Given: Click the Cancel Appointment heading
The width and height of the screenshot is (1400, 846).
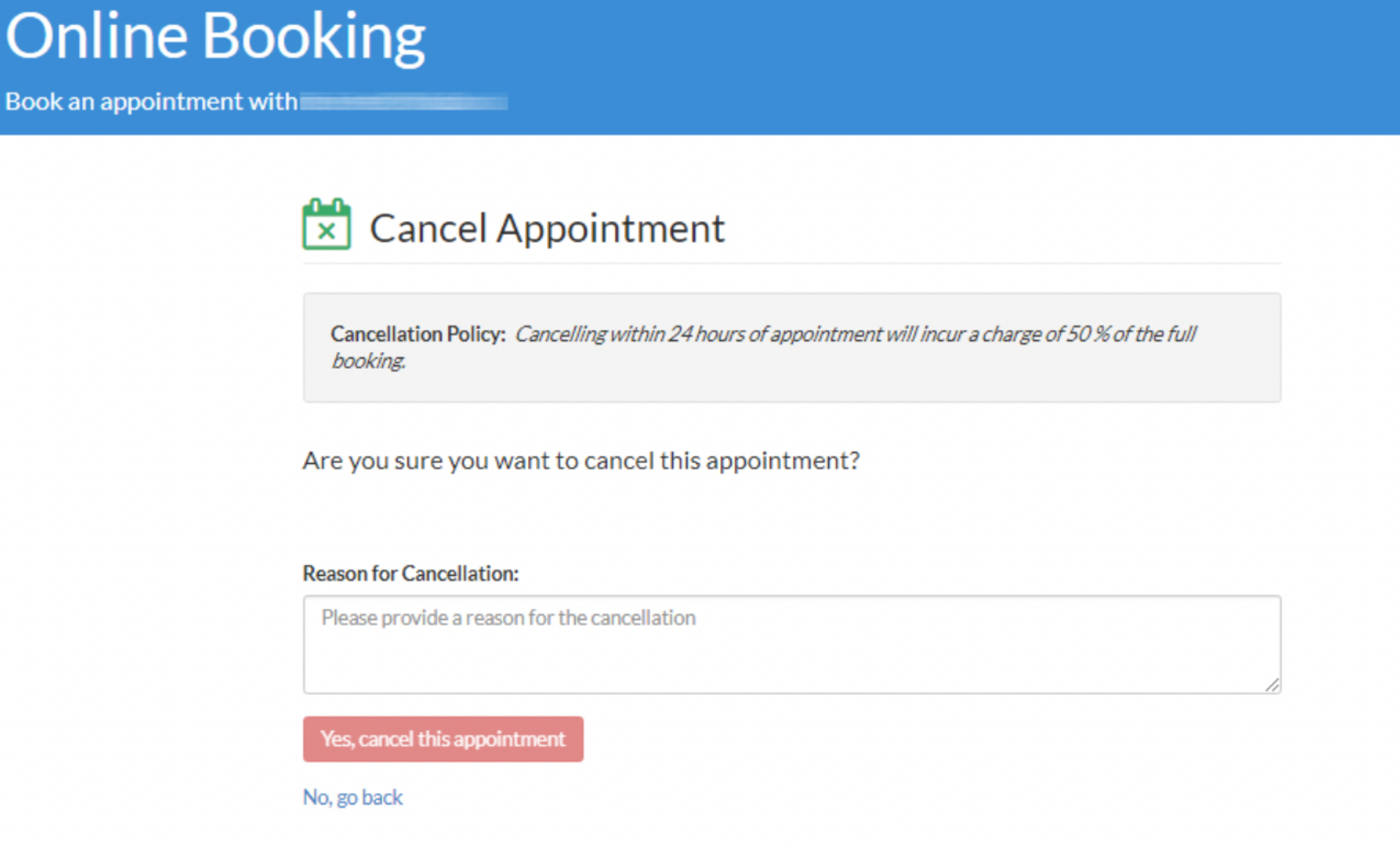Looking at the screenshot, I should coord(547,228).
